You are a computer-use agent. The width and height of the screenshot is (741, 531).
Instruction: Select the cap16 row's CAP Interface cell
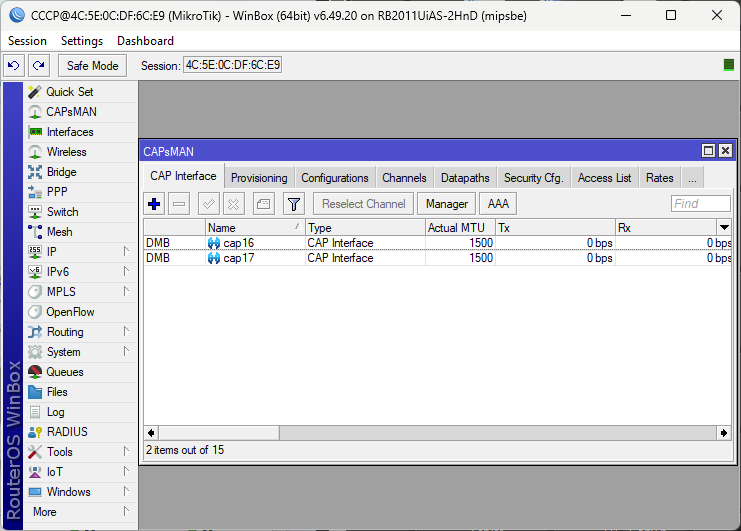pos(365,243)
